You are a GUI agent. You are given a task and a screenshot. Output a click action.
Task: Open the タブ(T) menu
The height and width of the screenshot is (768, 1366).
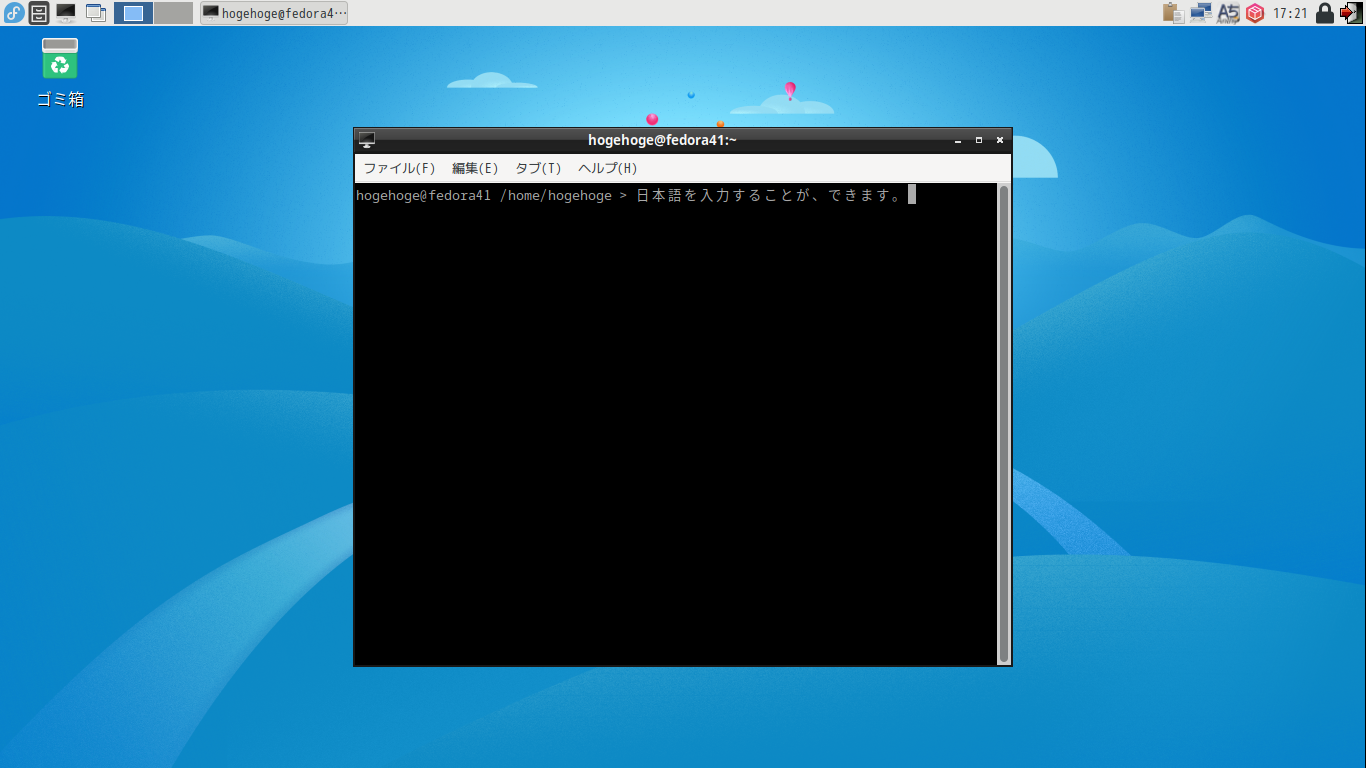[x=537, y=168]
